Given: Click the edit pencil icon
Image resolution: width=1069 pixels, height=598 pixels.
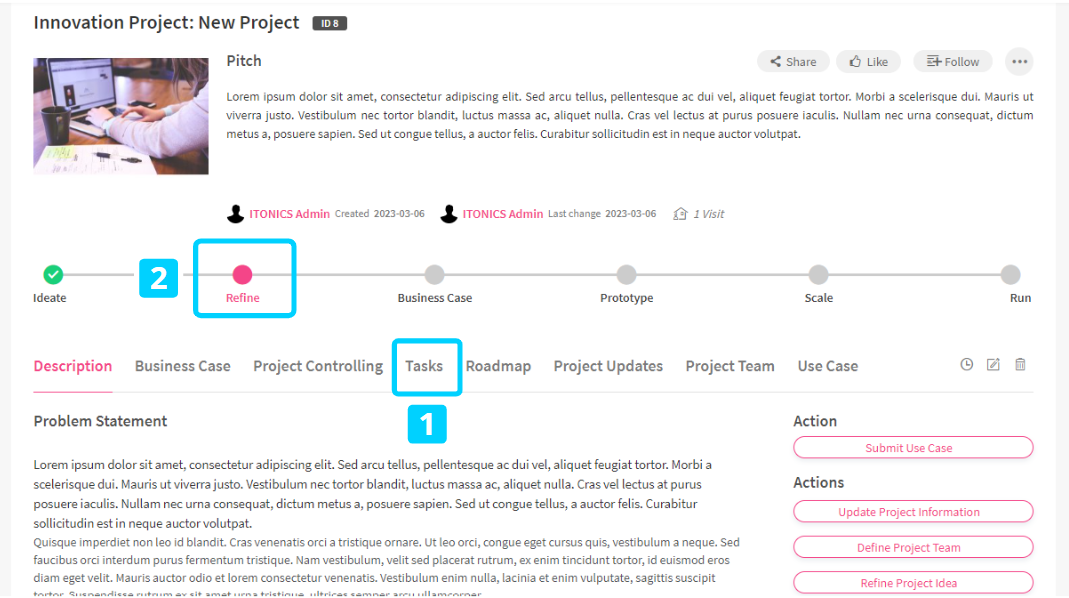Looking at the screenshot, I should point(993,365).
